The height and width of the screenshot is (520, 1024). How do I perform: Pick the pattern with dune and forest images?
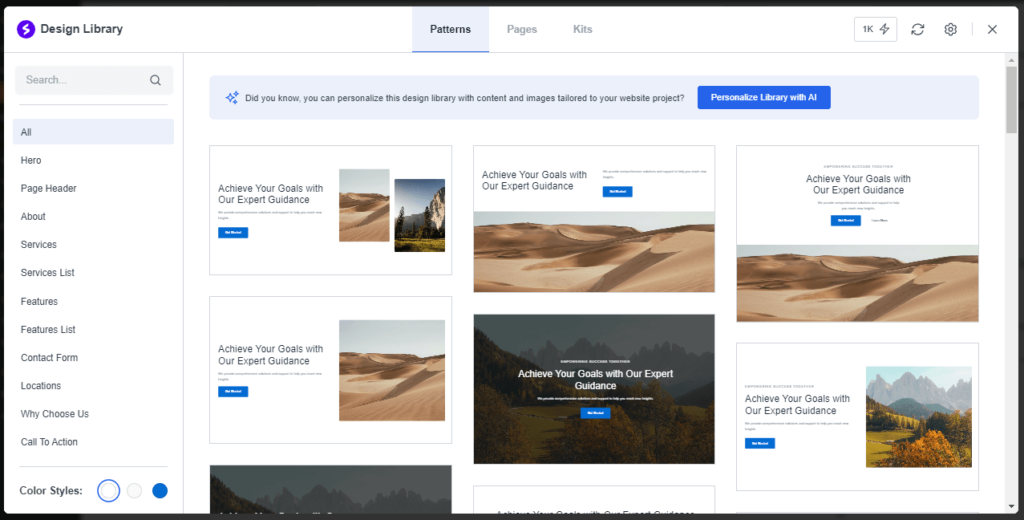click(x=330, y=210)
